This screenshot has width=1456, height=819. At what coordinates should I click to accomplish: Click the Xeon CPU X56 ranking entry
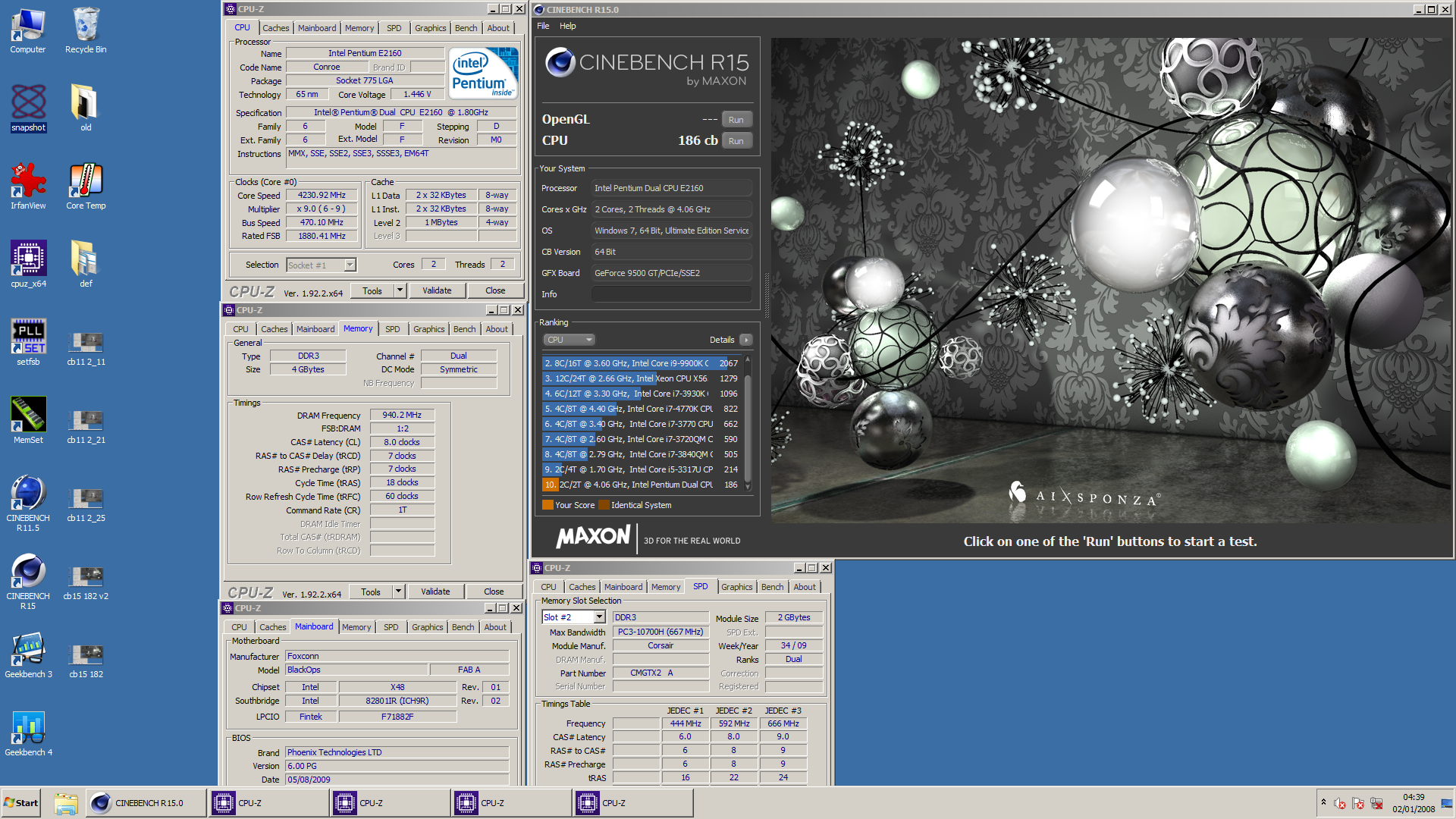[641, 378]
